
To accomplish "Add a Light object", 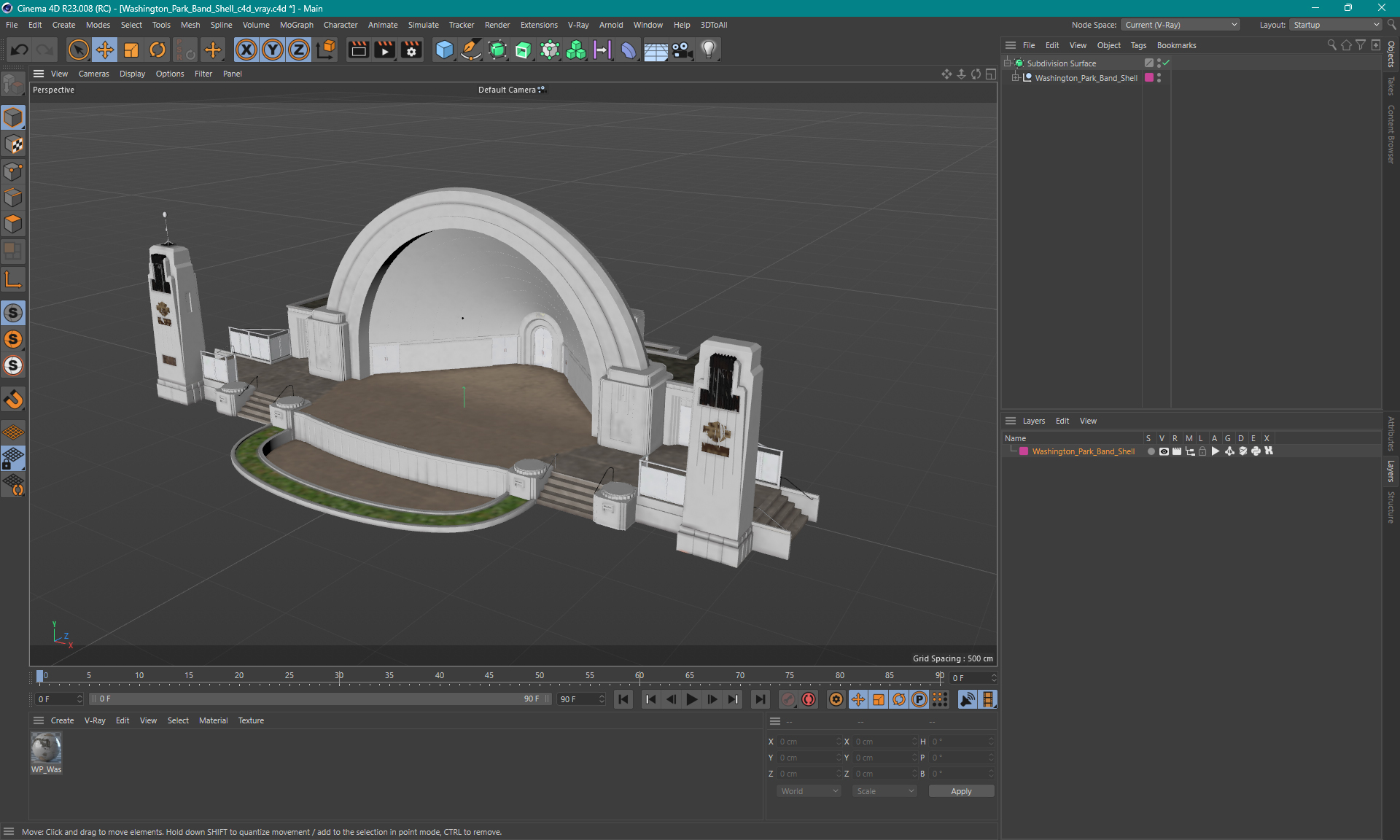I will 708,50.
